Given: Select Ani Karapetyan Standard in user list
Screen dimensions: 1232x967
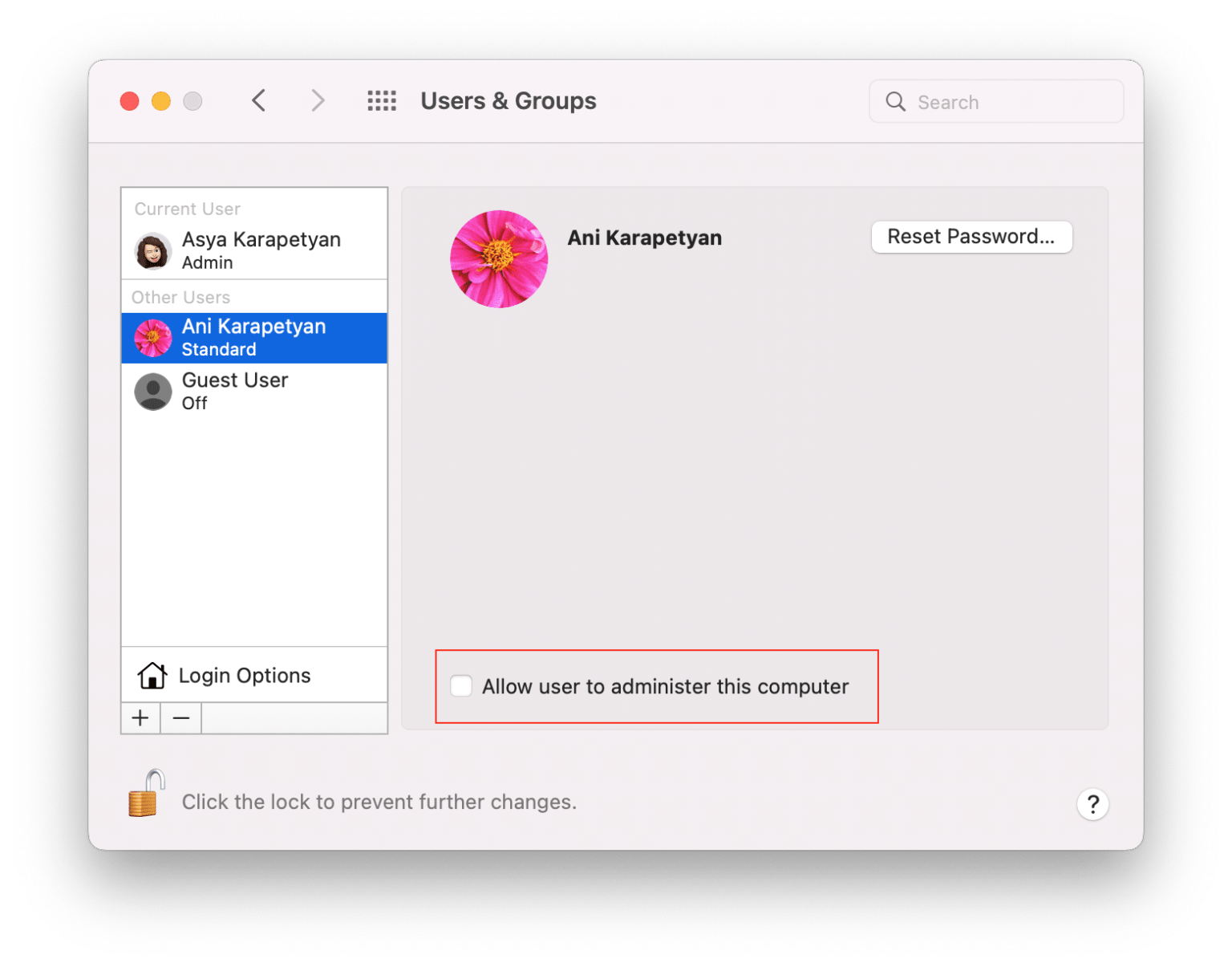Looking at the screenshot, I should click(x=254, y=338).
